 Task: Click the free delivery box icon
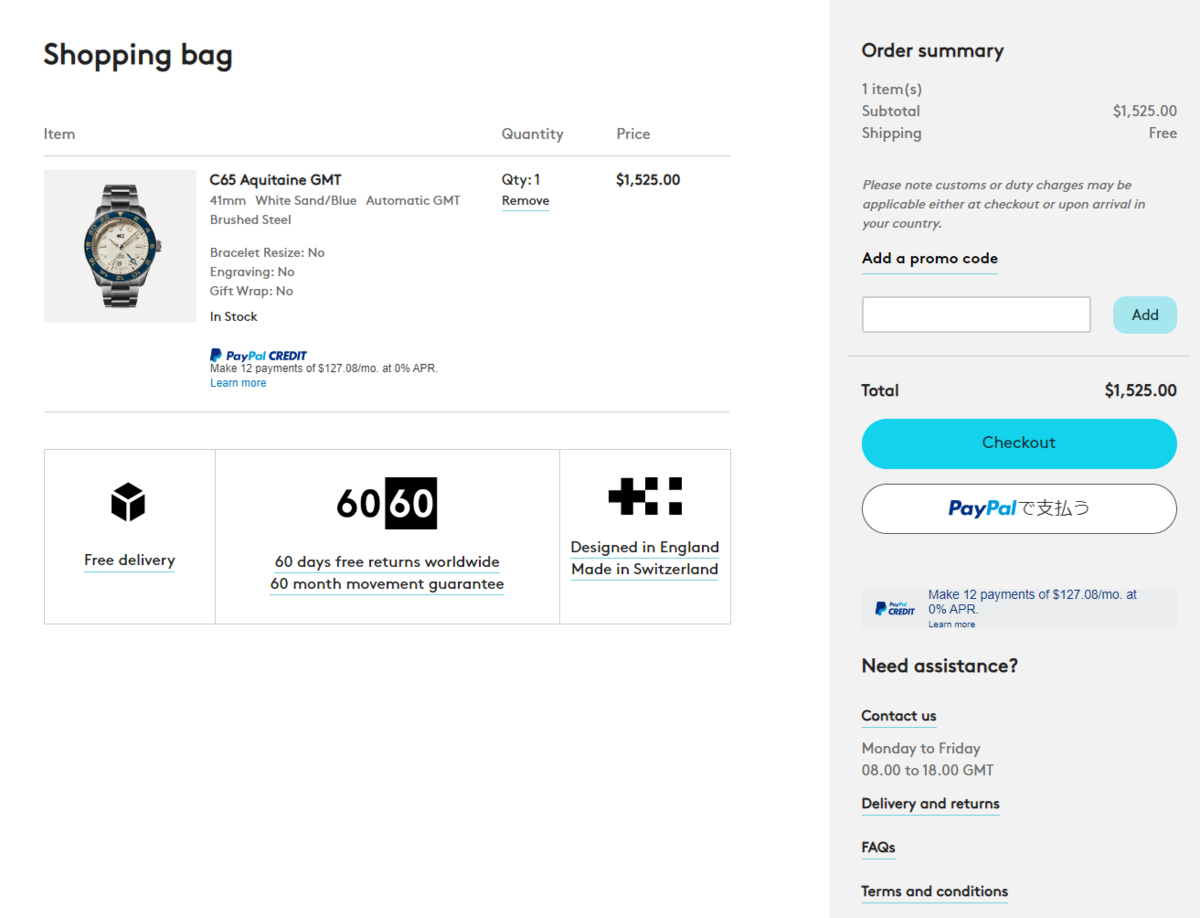[x=129, y=502]
